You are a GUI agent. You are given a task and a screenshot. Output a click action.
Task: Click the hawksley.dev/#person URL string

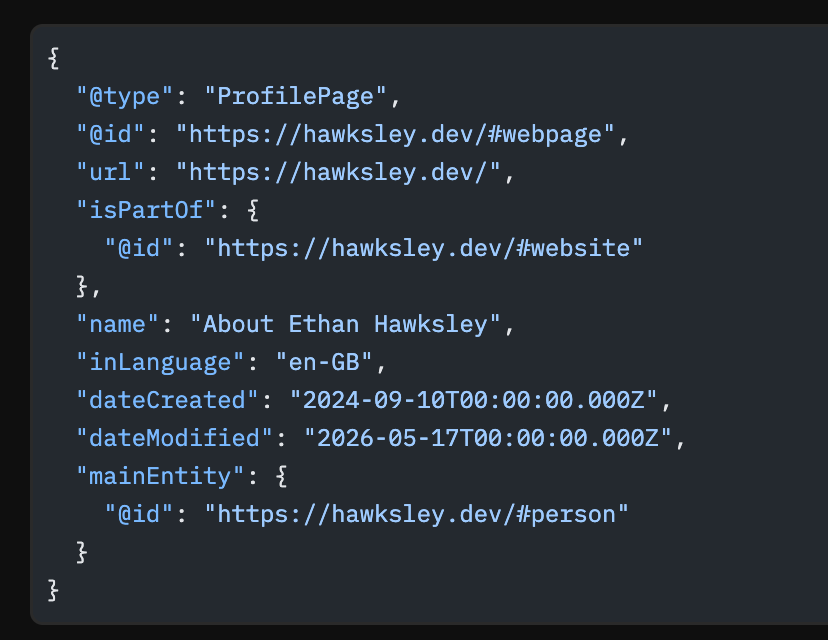click(x=417, y=515)
